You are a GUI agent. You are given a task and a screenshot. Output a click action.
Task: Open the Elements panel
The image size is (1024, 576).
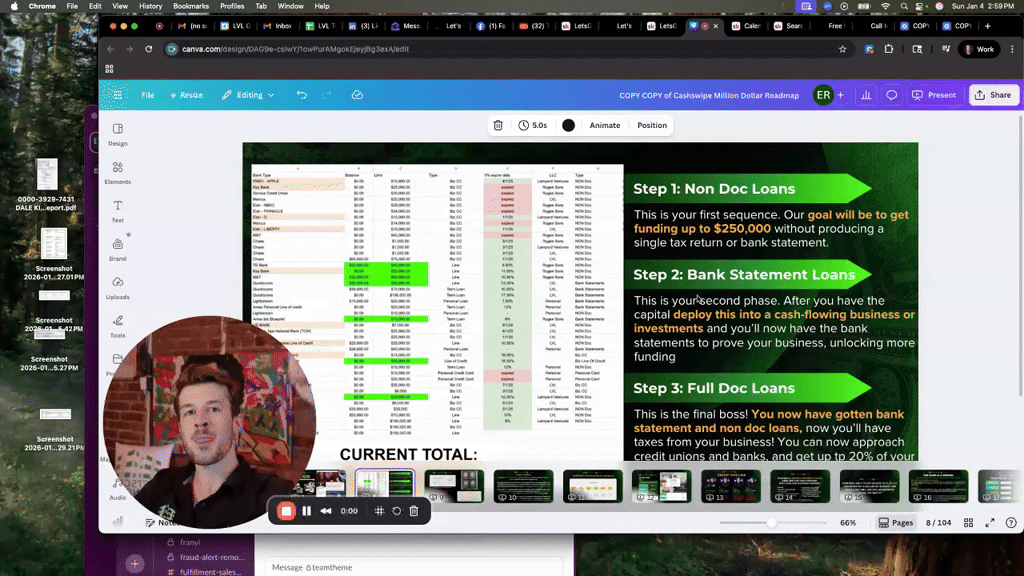point(118,173)
